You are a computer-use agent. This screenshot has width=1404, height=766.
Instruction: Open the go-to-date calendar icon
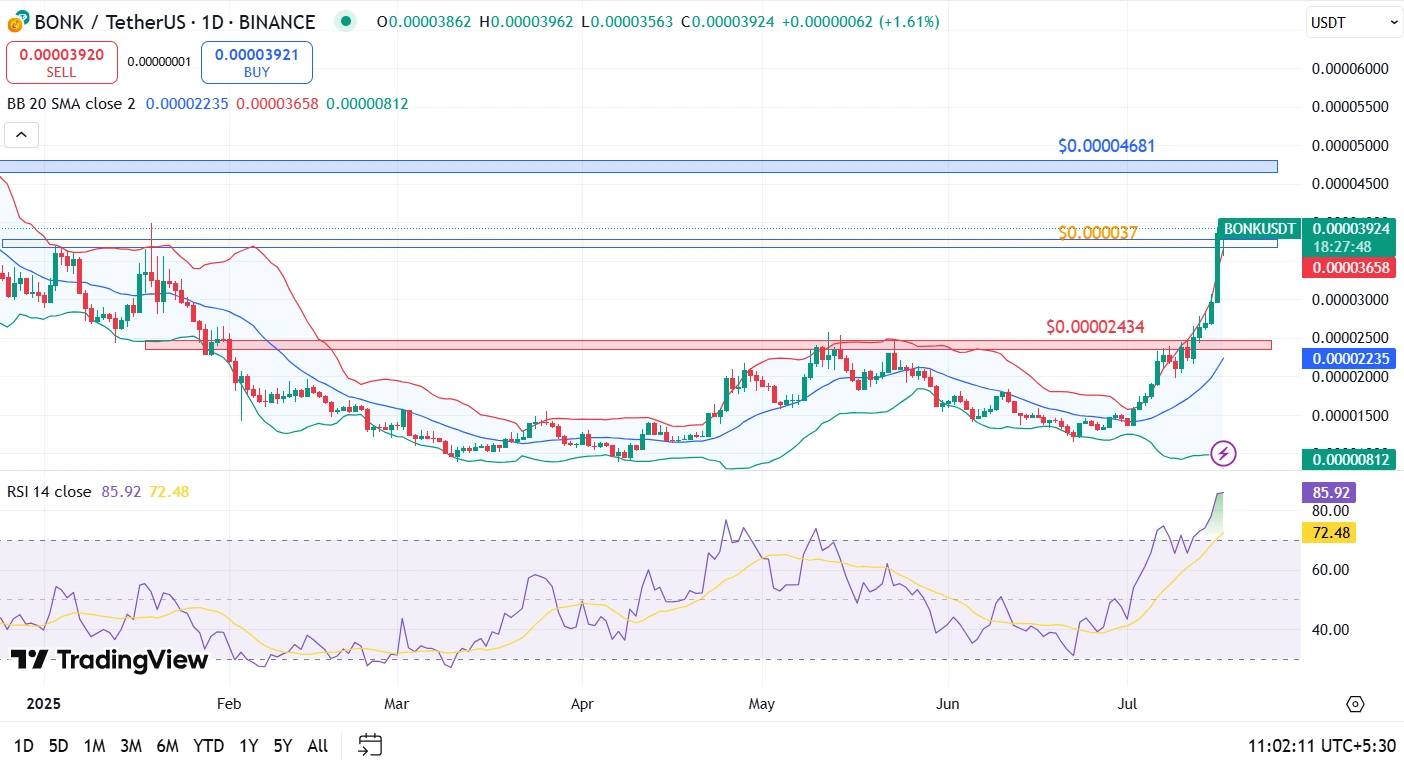pos(370,745)
